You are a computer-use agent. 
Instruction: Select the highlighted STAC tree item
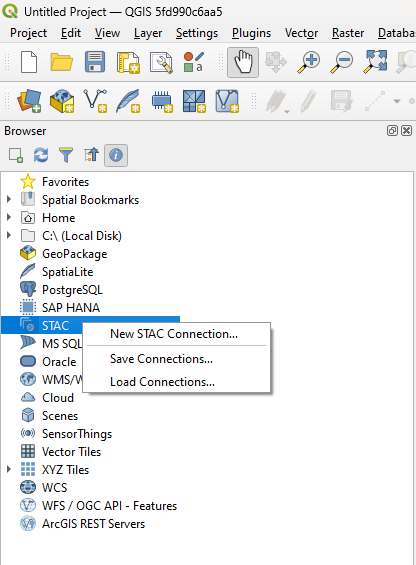pyautogui.click(x=55, y=325)
